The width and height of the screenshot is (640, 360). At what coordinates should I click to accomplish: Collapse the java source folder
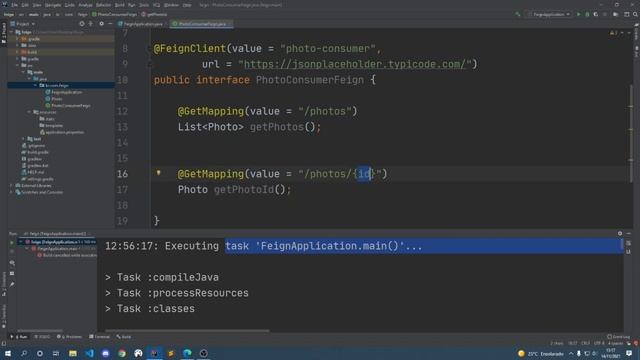[x=29, y=79]
